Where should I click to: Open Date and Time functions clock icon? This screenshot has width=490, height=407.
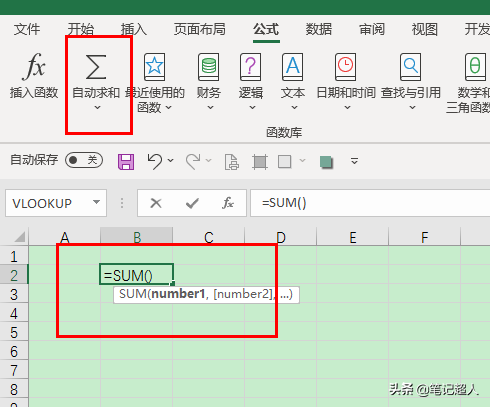[x=346, y=67]
